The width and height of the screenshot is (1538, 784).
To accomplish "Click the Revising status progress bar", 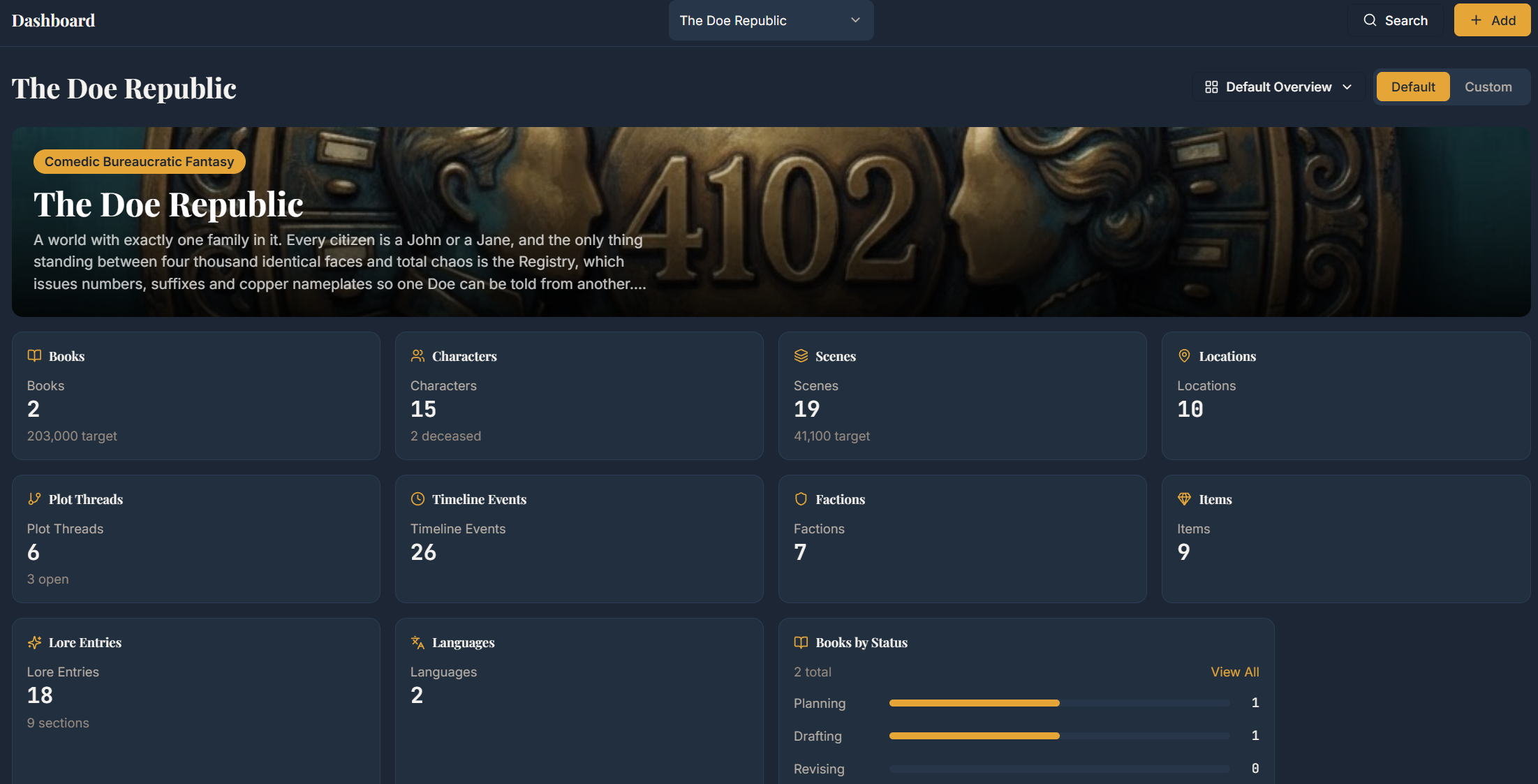I will (1059, 769).
